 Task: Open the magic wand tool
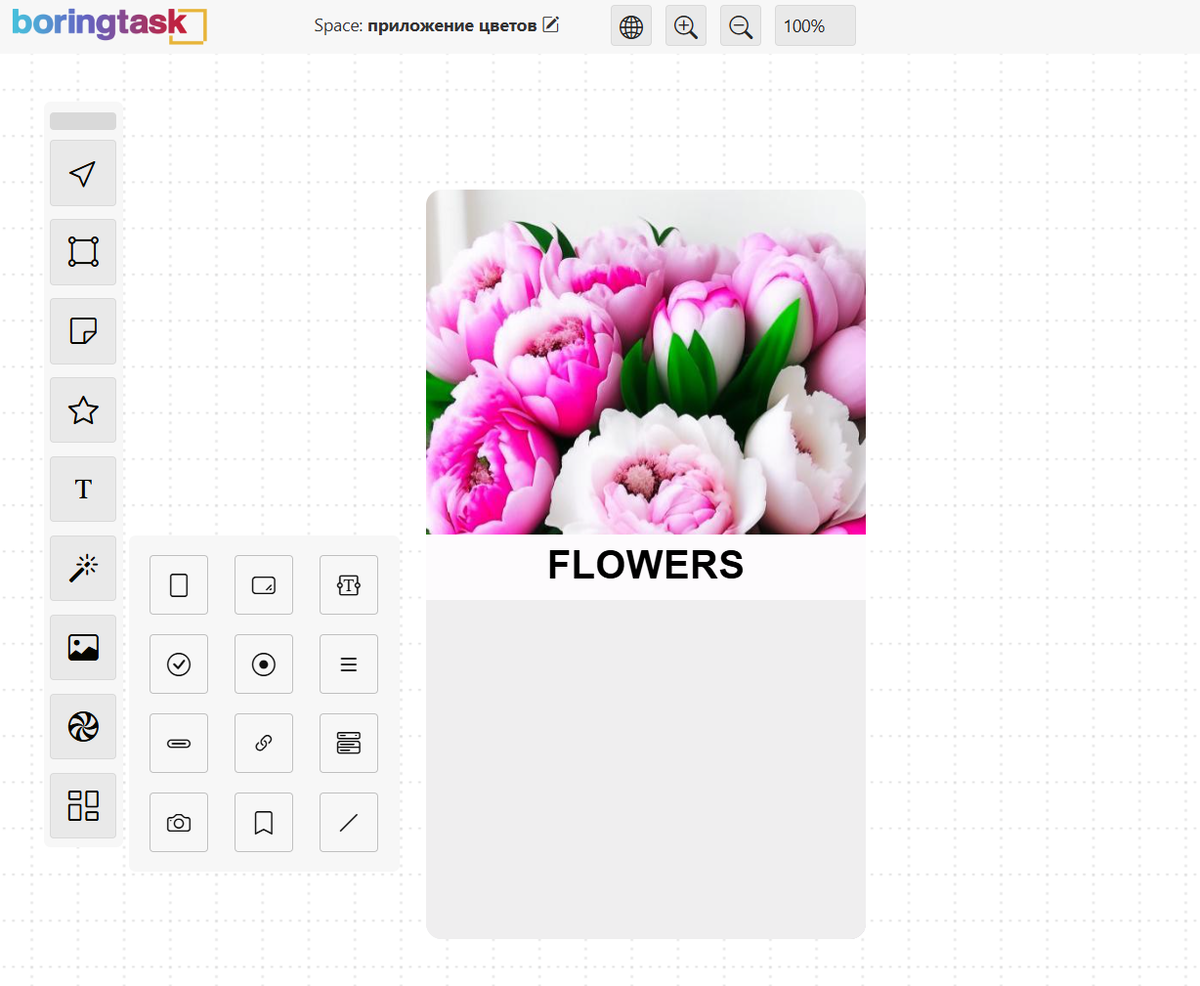83,568
